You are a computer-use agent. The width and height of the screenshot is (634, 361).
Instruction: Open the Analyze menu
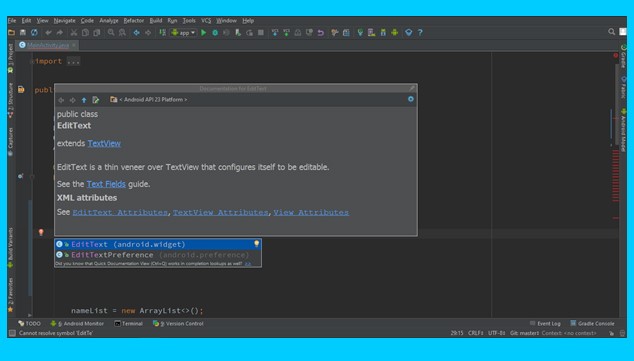[109, 20]
